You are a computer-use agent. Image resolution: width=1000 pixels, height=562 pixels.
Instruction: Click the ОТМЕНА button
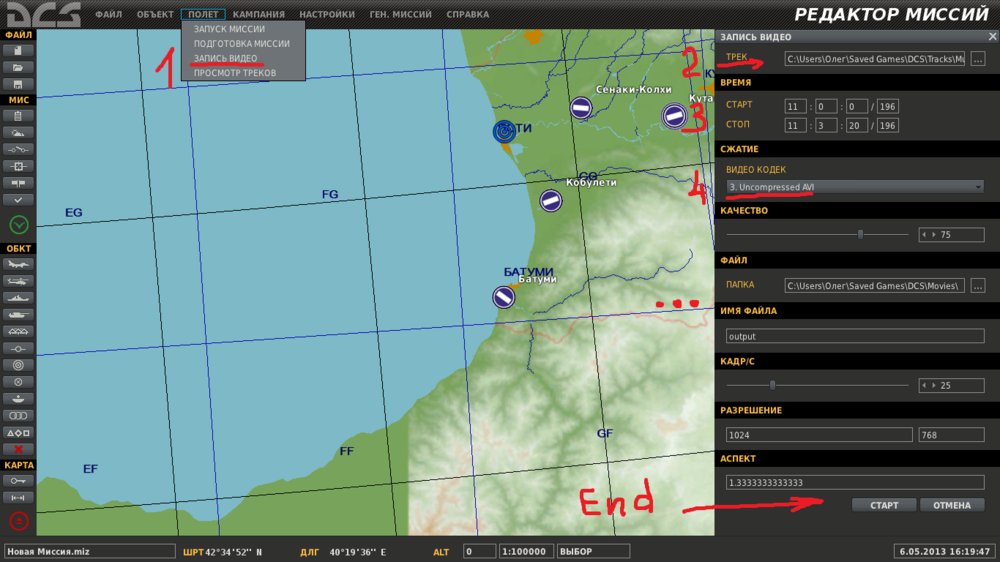click(x=952, y=505)
